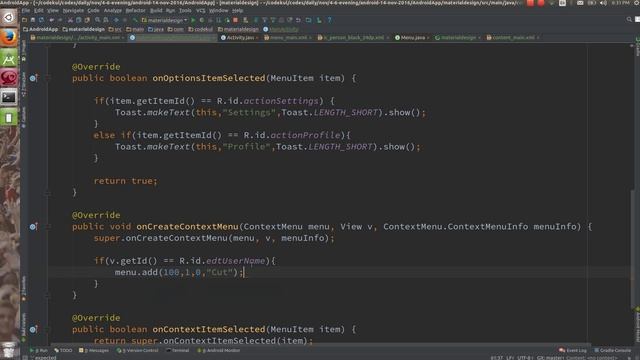This screenshot has width=640, height=360.
Task: Close the Activity.java tab
Action: point(257,38)
